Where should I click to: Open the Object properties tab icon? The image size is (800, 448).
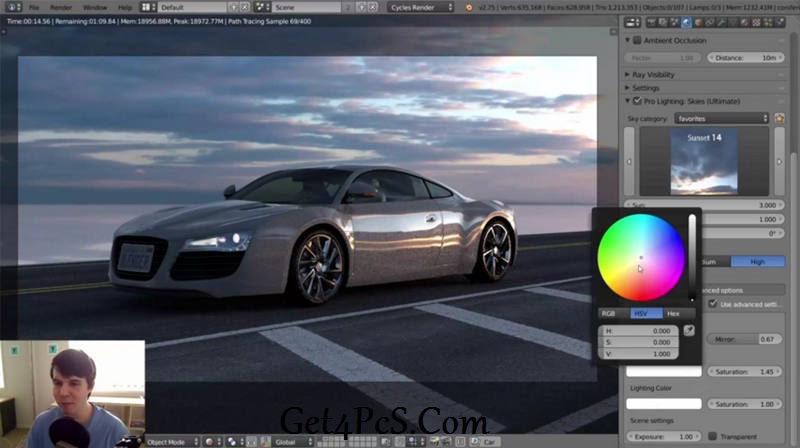pos(698,22)
